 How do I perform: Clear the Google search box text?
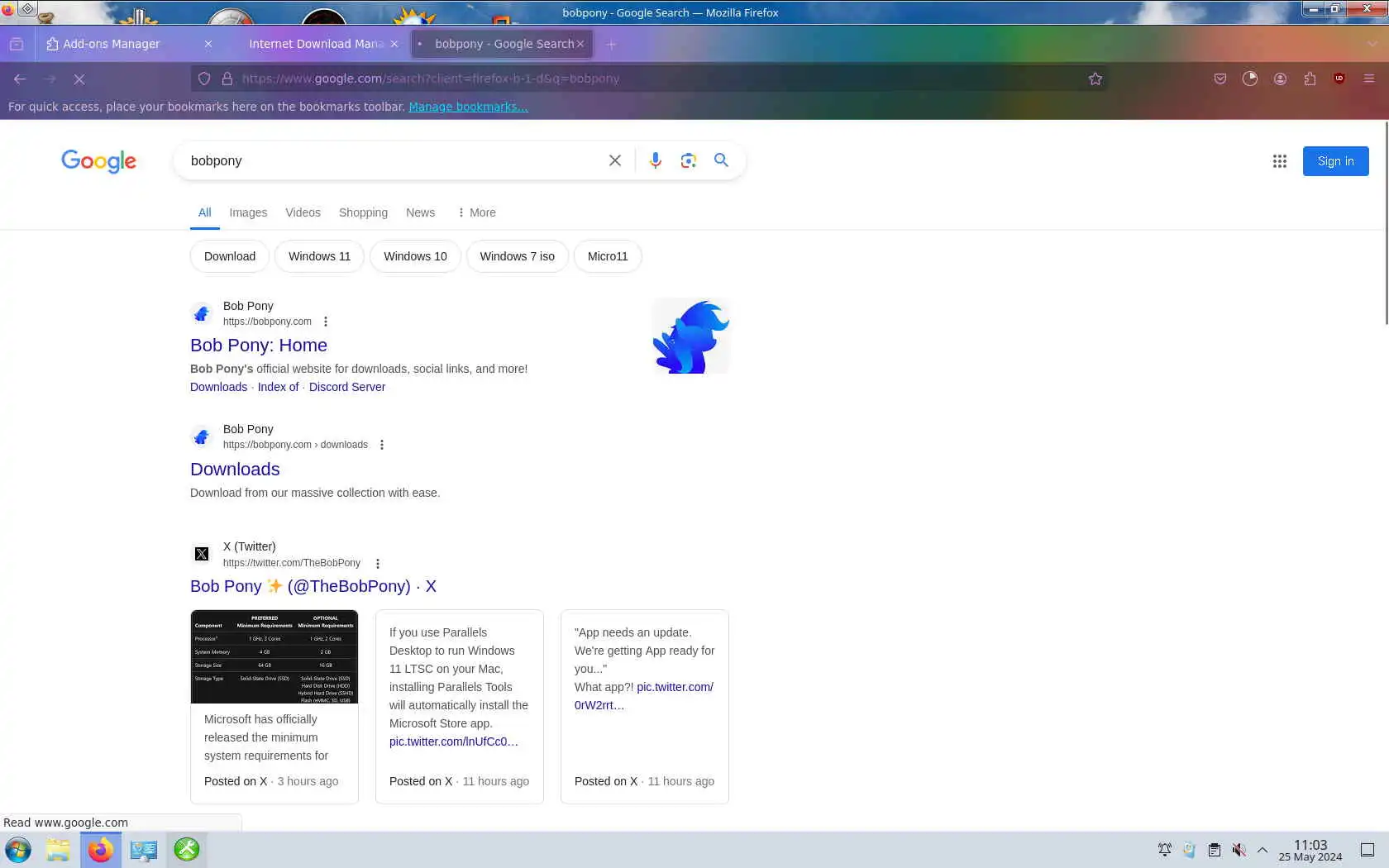(x=614, y=160)
